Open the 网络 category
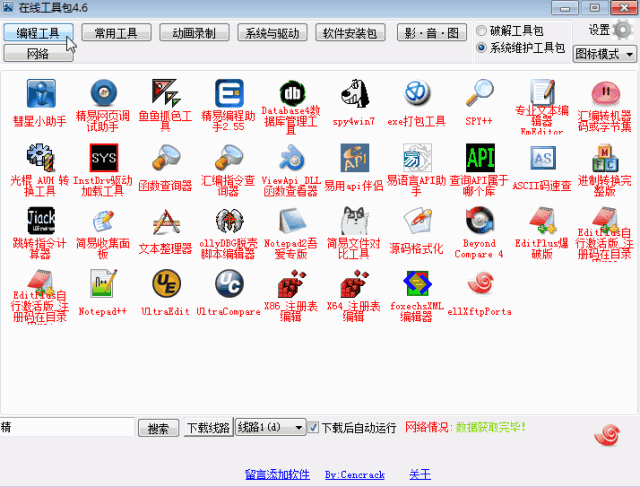The image size is (640, 487). (x=38, y=53)
